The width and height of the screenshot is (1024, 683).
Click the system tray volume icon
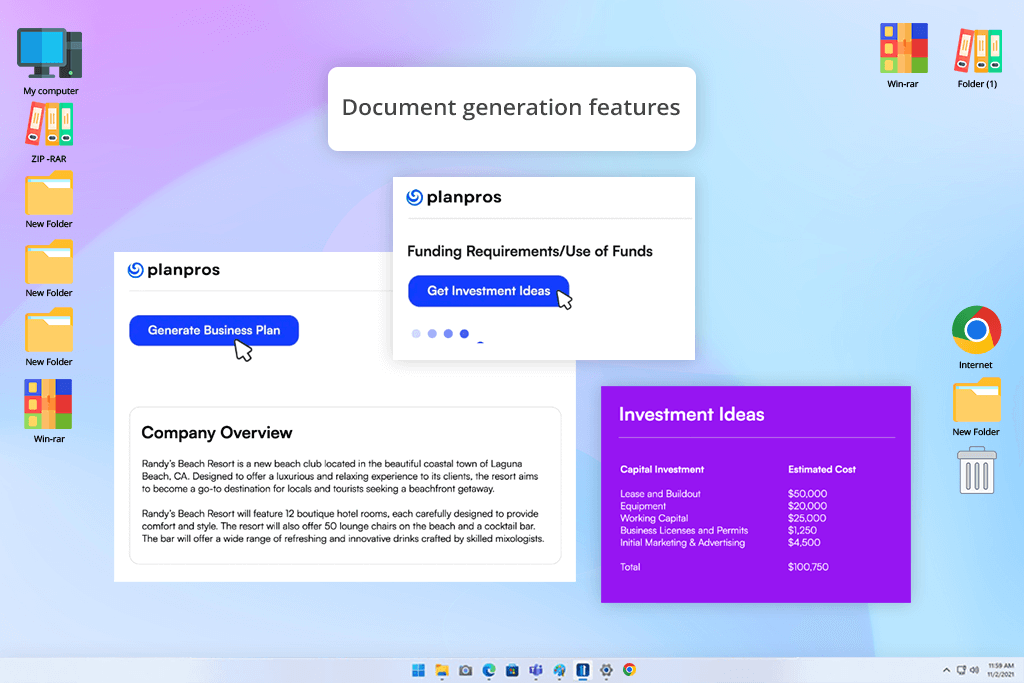(x=974, y=670)
